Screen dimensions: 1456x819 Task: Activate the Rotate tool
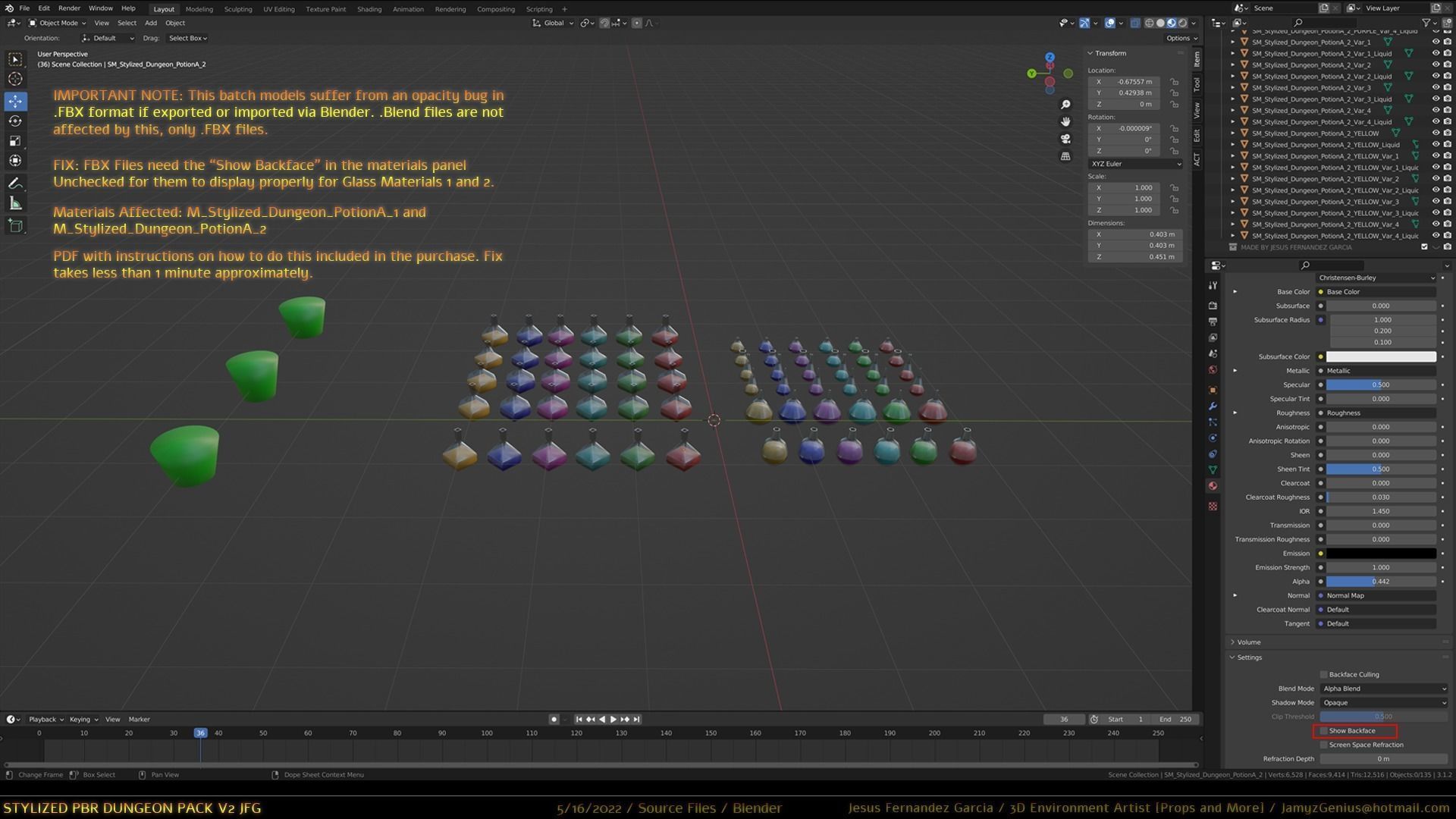(15, 121)
